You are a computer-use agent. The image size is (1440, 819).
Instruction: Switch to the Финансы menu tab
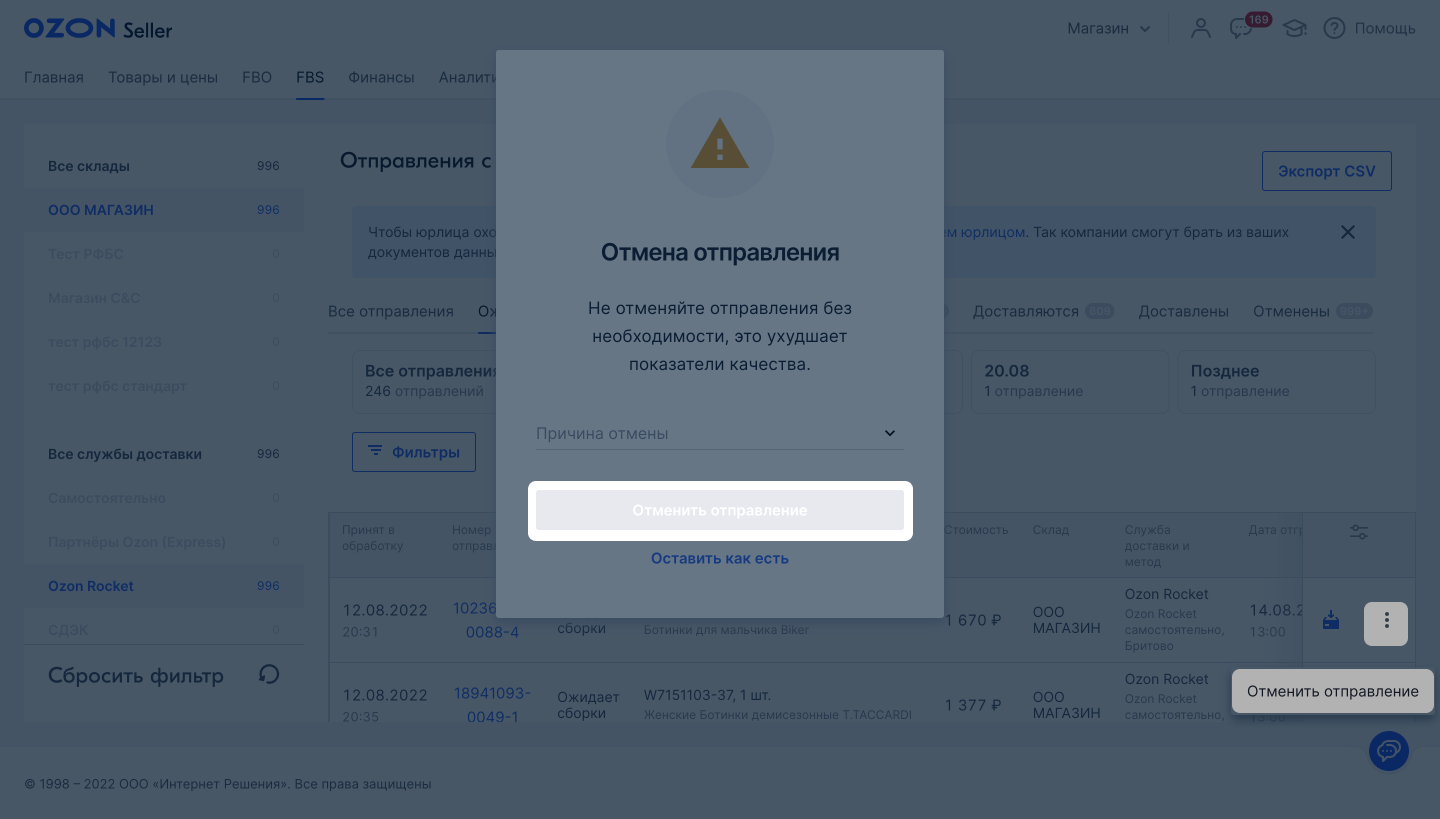coord(381,77)
